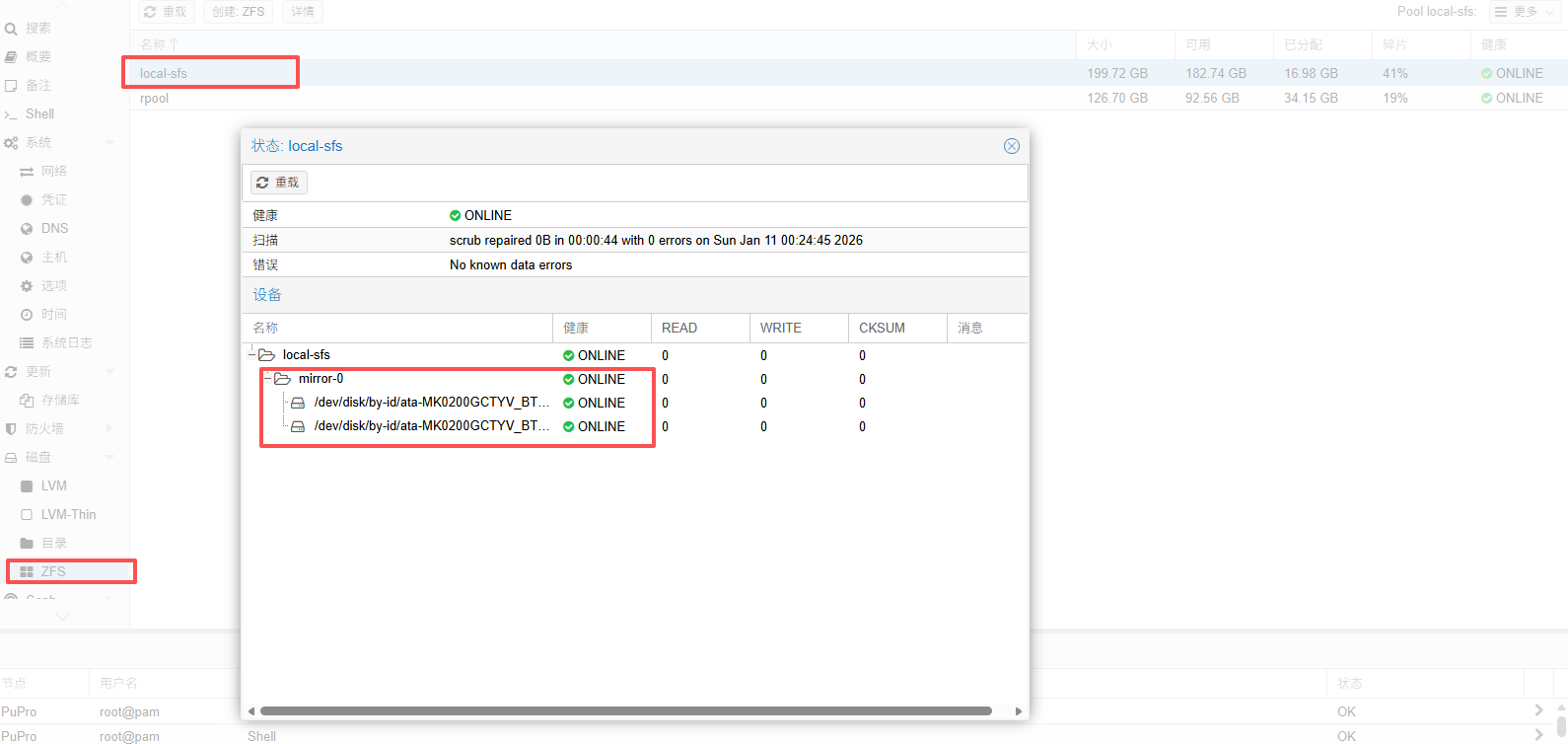Collapse the mirror-0 tree node
The image size is (1568, 744).
pos(268,379)
